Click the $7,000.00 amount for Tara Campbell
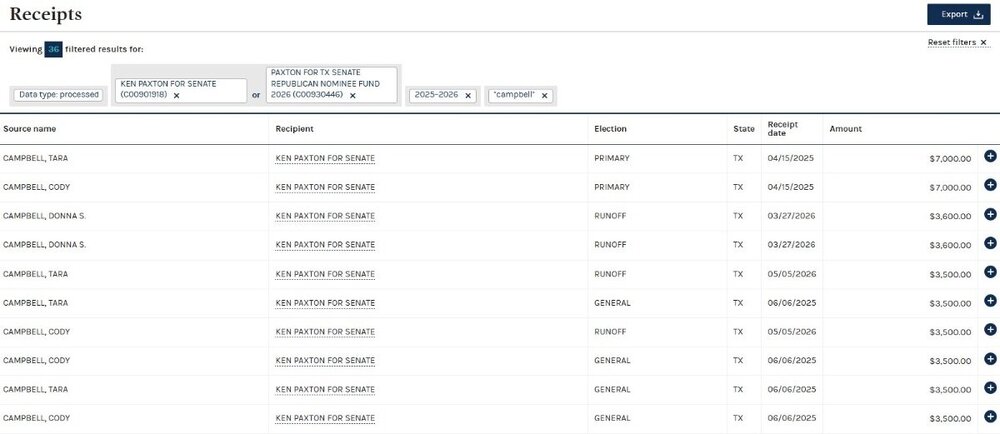Viewport: 1000px width, 434px height. [950, 159]
